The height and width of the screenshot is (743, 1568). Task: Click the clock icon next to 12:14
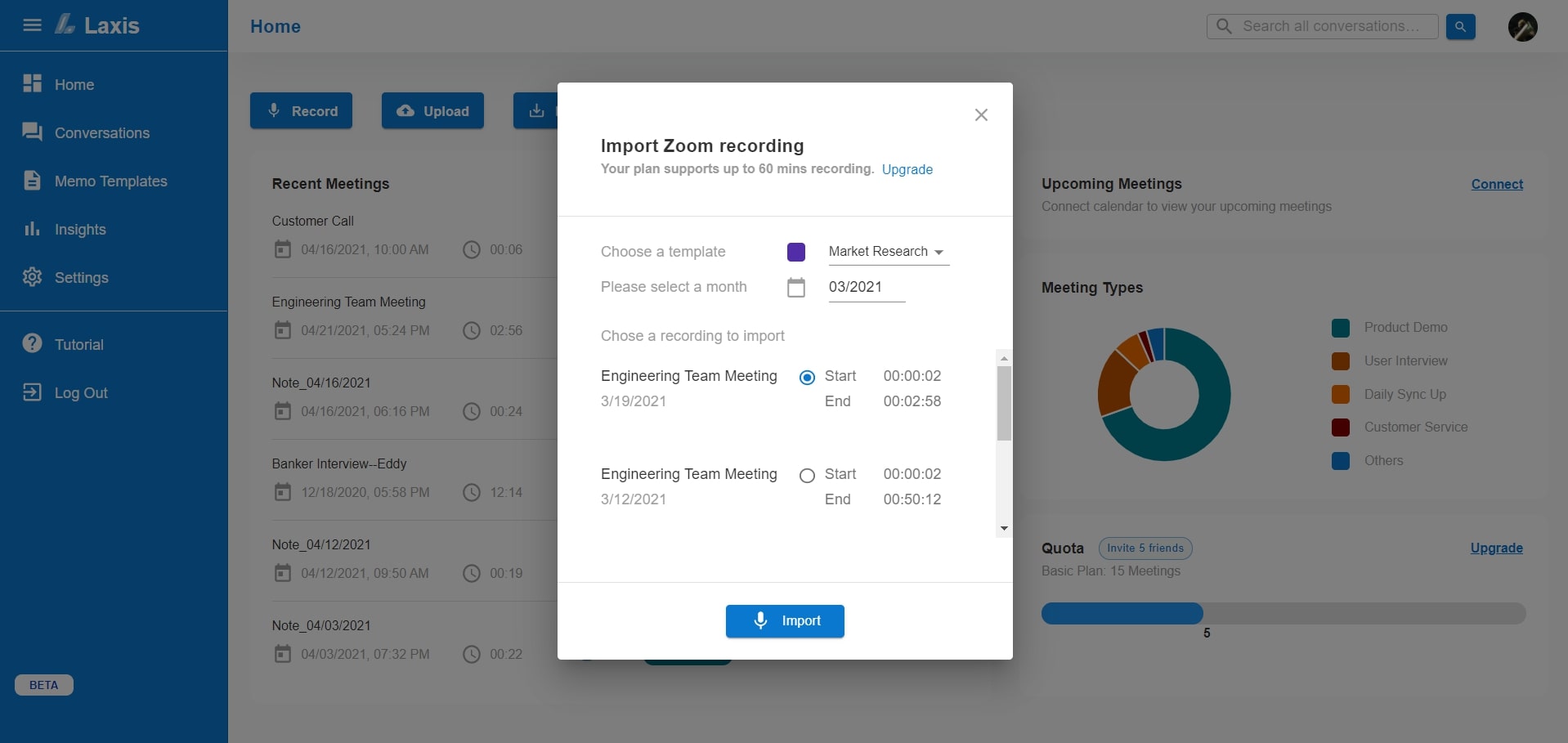(x=472, y=492)
